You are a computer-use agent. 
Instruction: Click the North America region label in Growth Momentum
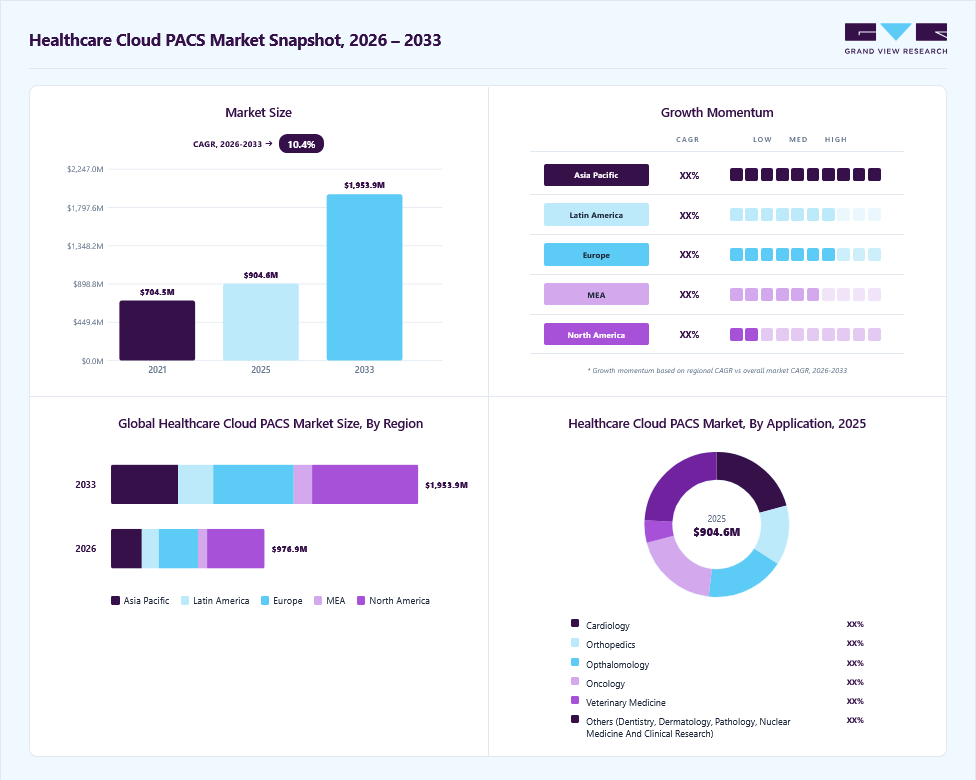[596, 334]
